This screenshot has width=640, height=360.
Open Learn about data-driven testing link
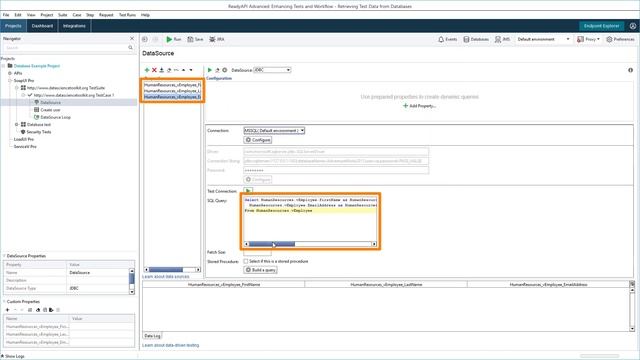(171, 345)
